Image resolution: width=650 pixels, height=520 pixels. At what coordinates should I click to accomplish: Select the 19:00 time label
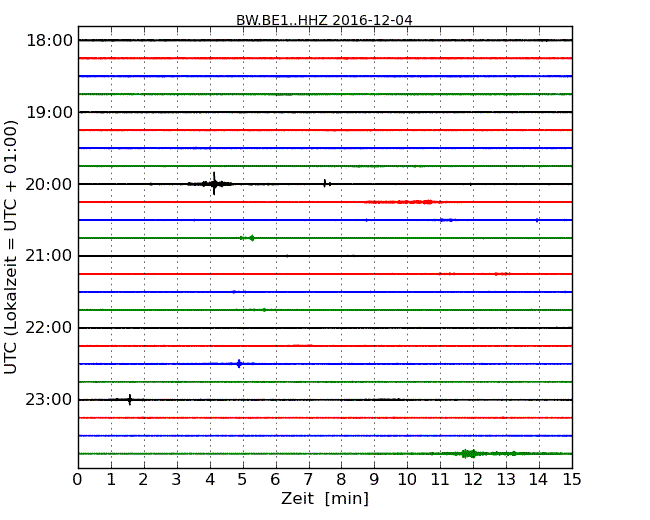49,112
